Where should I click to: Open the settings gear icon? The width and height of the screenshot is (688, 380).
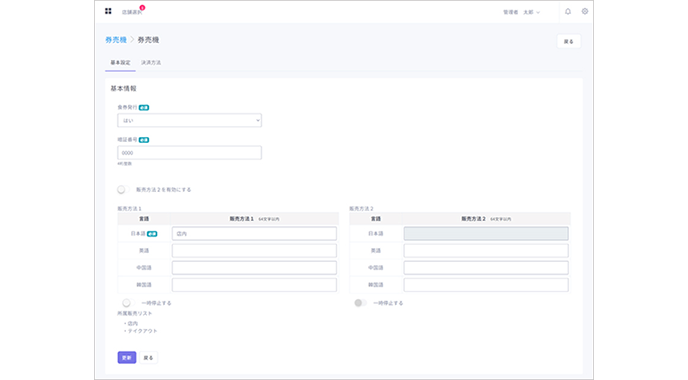pos(585,11)
